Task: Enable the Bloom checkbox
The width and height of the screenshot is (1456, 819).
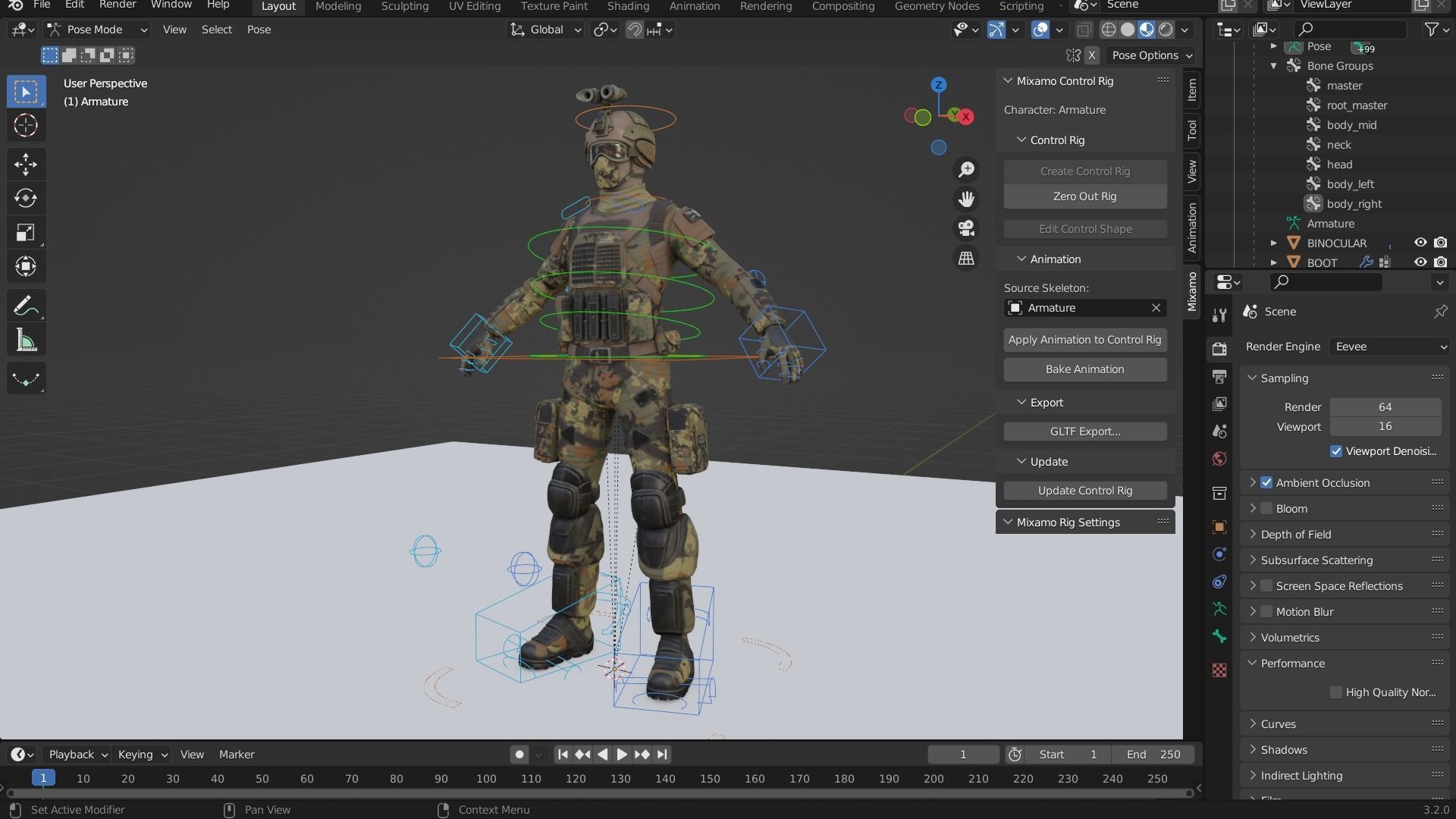Action: pyautogui.click(x=1266, y=509)
